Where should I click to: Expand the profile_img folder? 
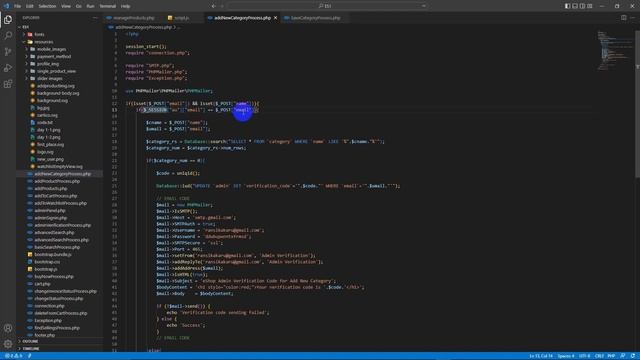tap(48, 64)
